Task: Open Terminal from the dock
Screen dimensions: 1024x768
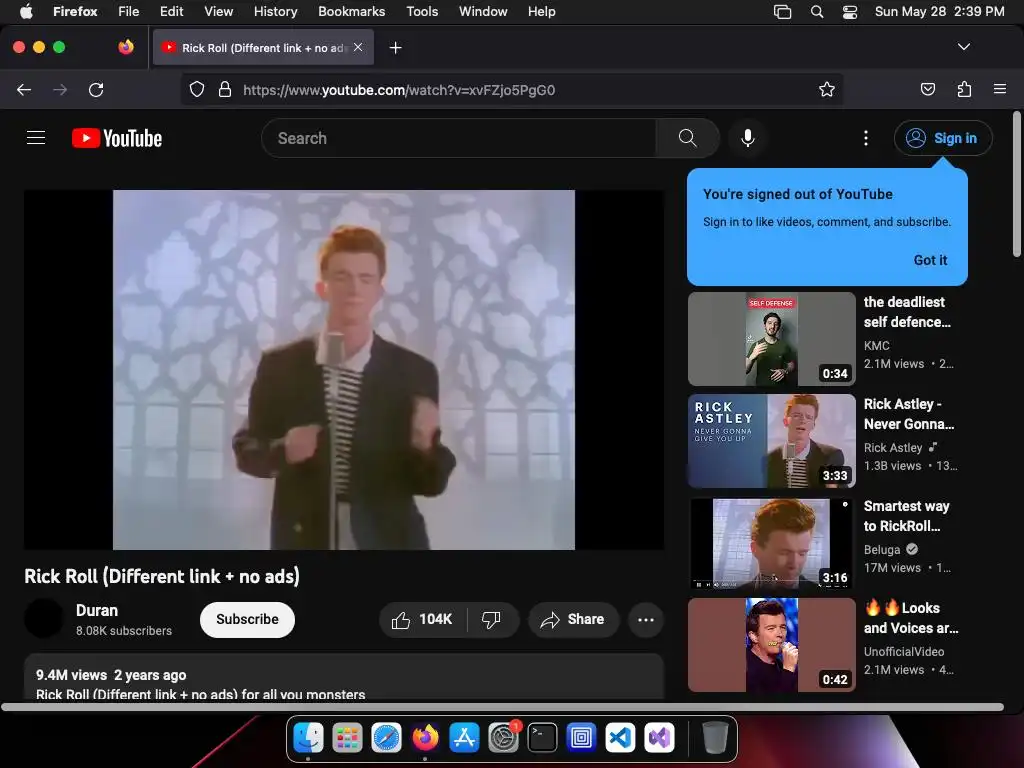Action: click(542, 738)
